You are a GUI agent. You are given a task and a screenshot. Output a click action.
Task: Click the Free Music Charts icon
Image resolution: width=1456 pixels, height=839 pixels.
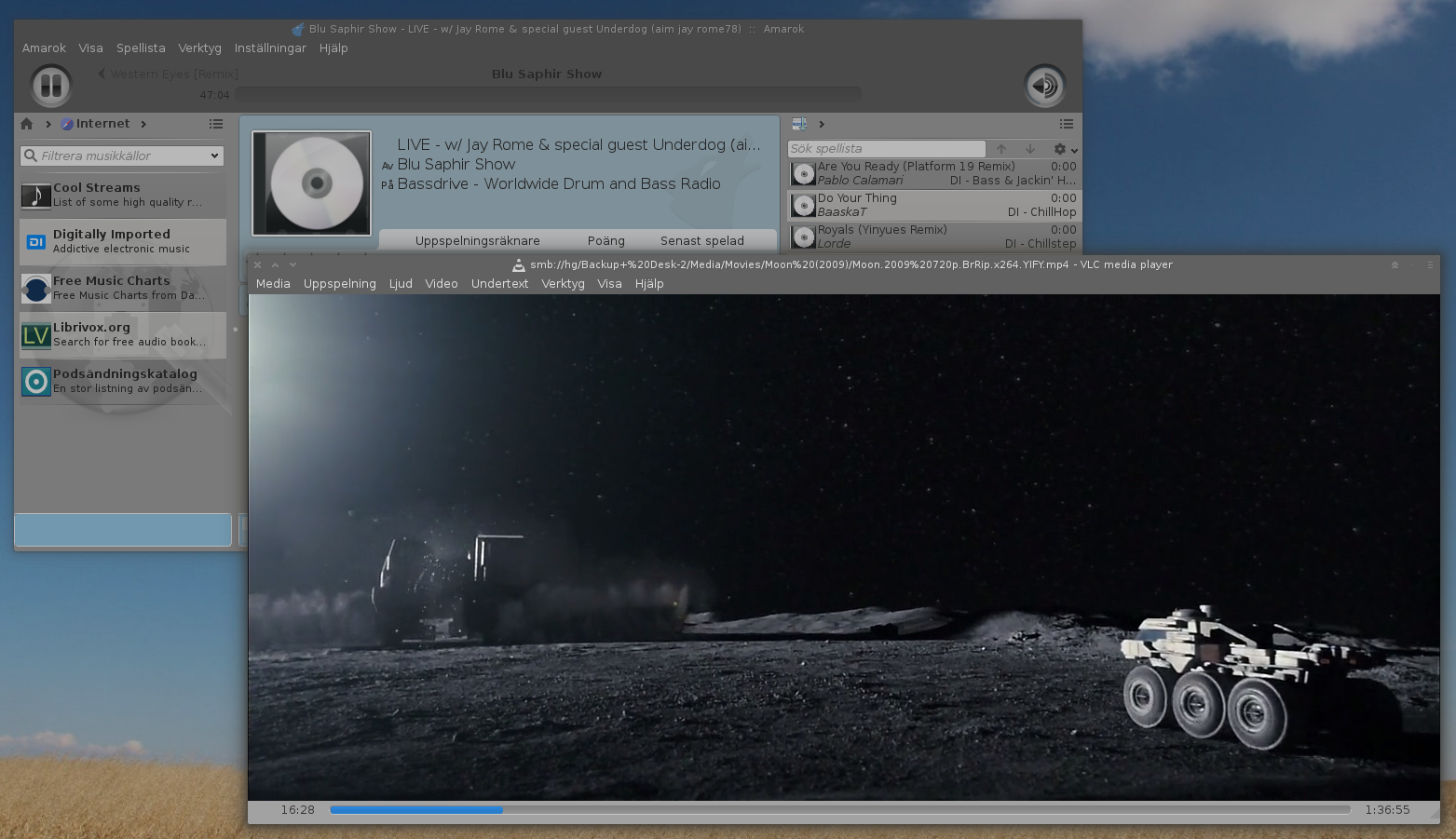point(36,289)
